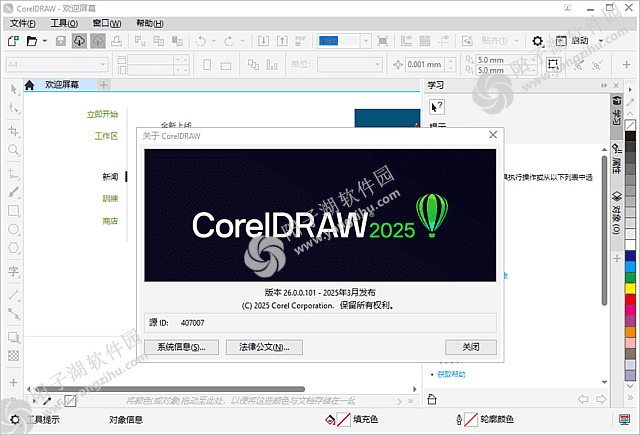640x435 pixels.
Task: Add a new document tab with plus
Action: tap(104, 85)
